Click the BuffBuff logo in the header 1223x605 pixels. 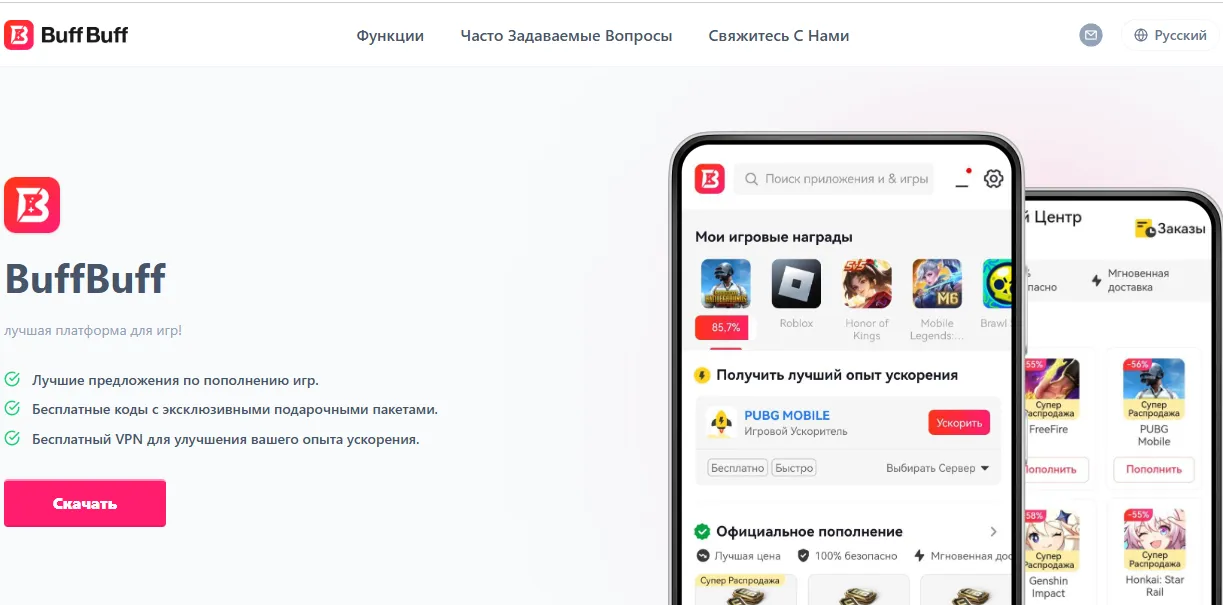pos(66,35)
